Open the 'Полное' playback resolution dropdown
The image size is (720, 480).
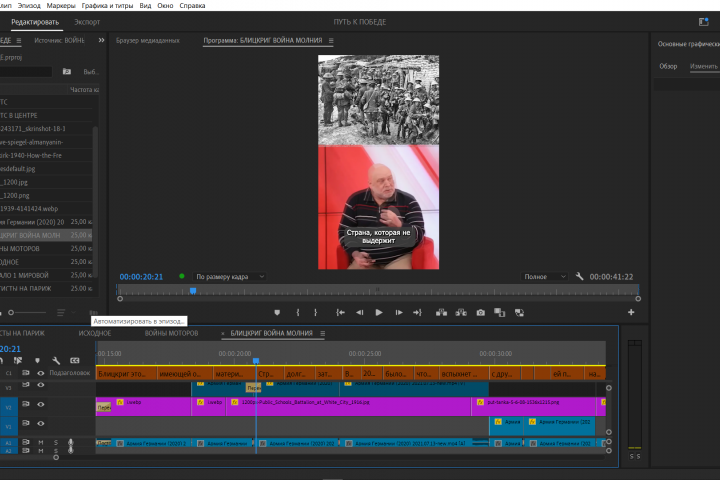(x=545, y=277)
